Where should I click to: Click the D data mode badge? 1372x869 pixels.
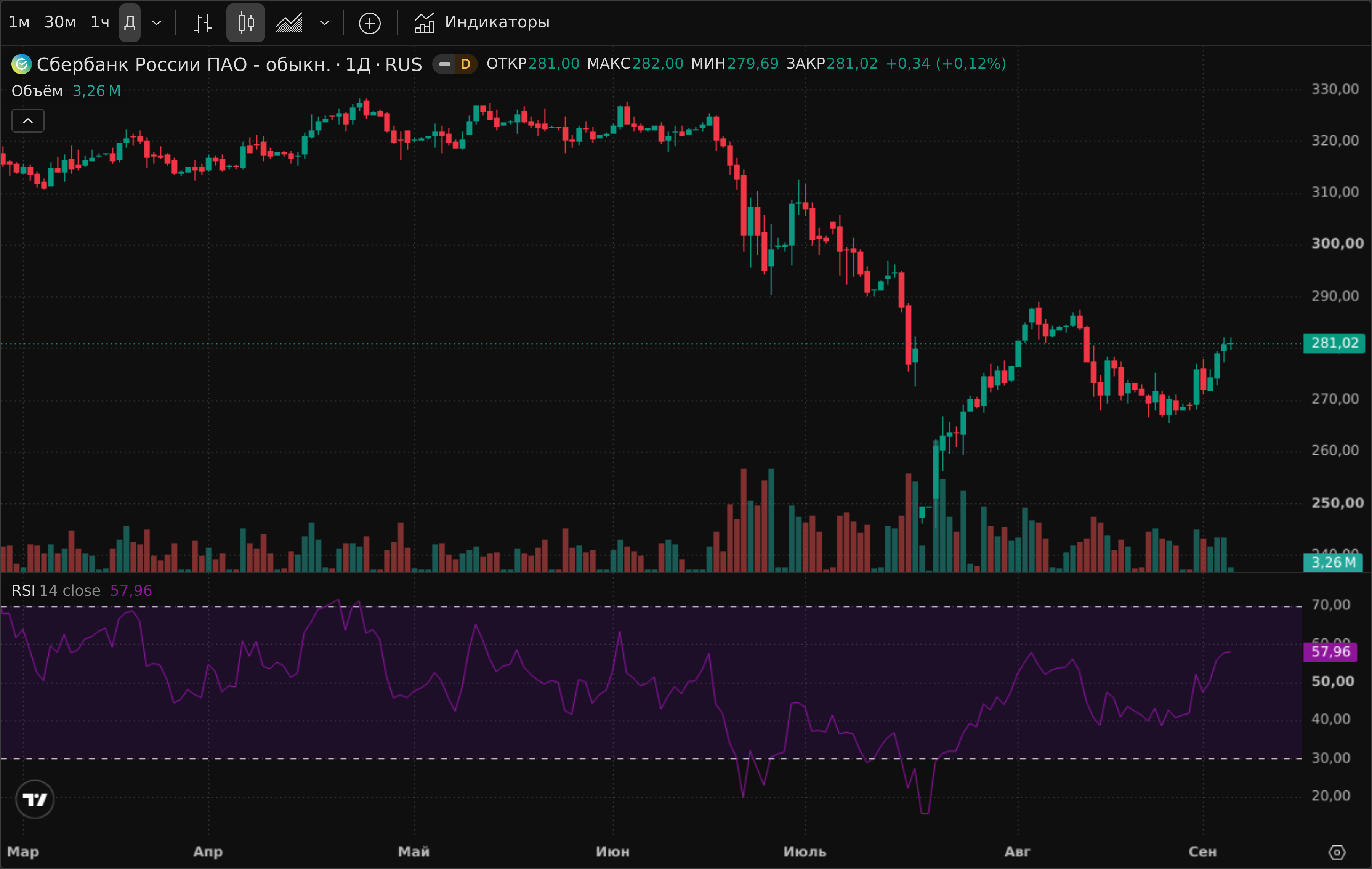(x=465, y=64)
